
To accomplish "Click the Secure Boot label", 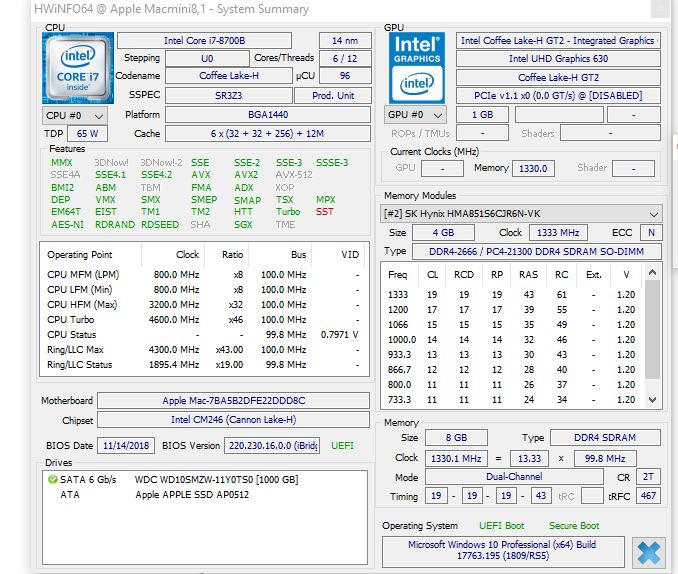I will pos(574,526).
